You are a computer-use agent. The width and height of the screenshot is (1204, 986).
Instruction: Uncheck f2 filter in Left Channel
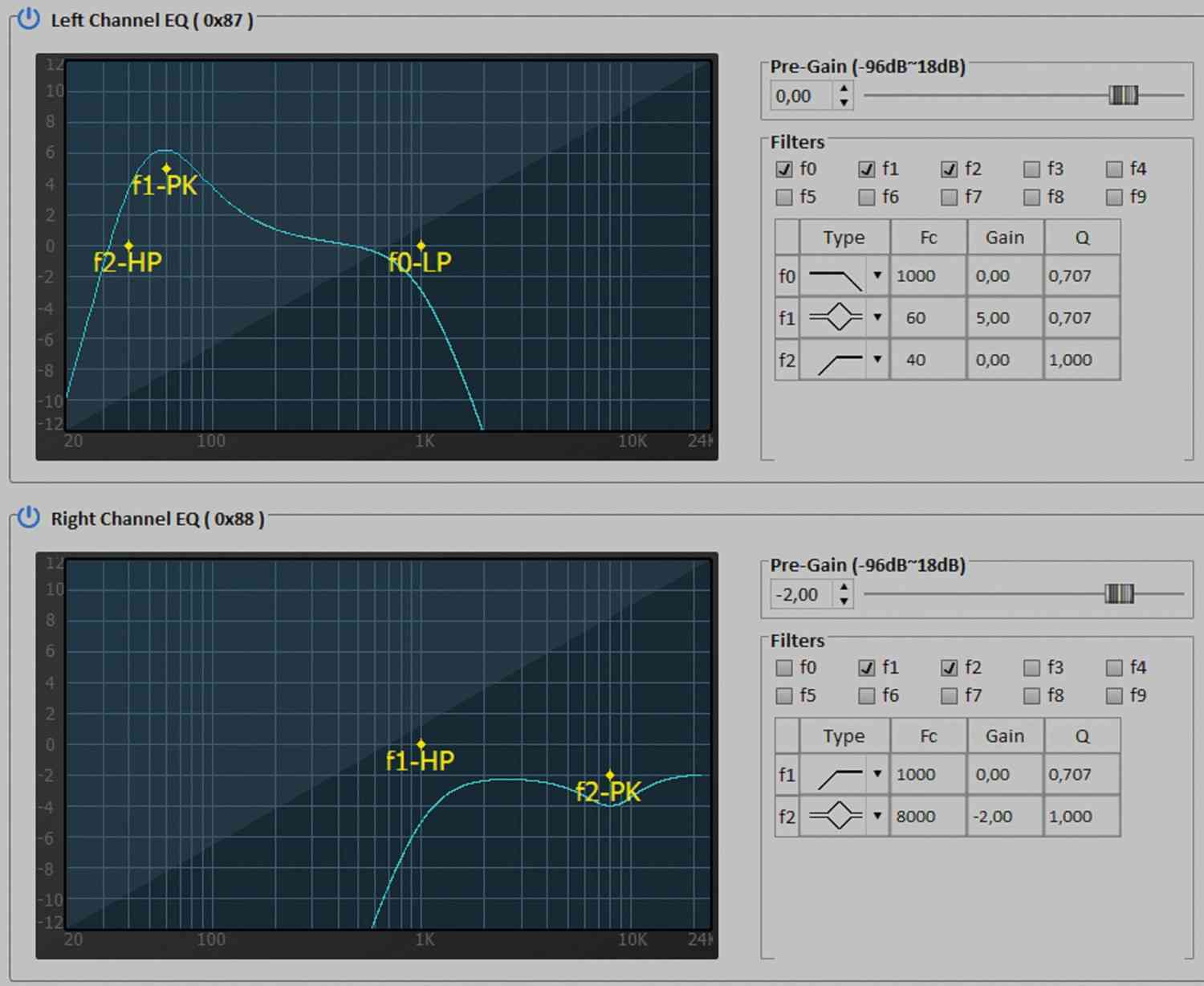click(x=950, y=169)
